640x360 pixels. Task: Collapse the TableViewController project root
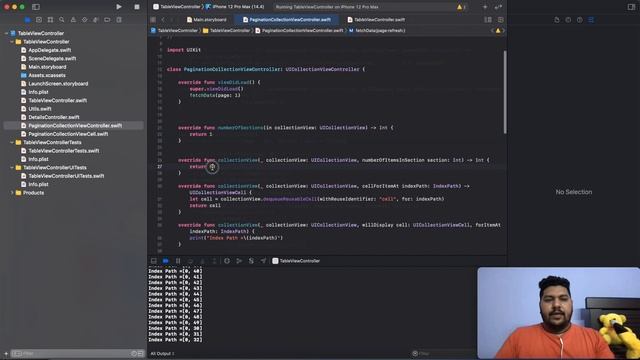coord(6,33)
